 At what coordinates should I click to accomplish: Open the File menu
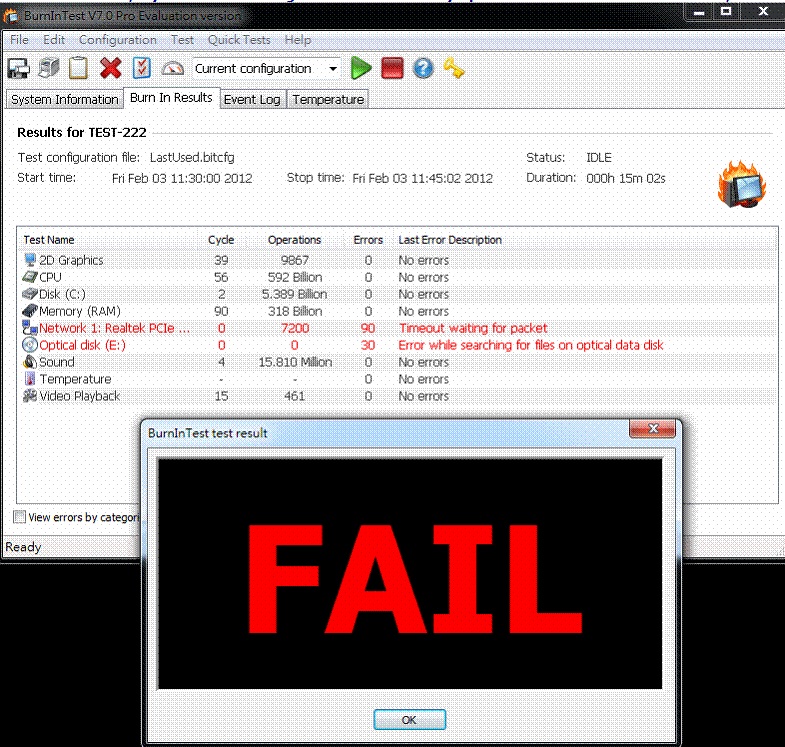[19, 40]
